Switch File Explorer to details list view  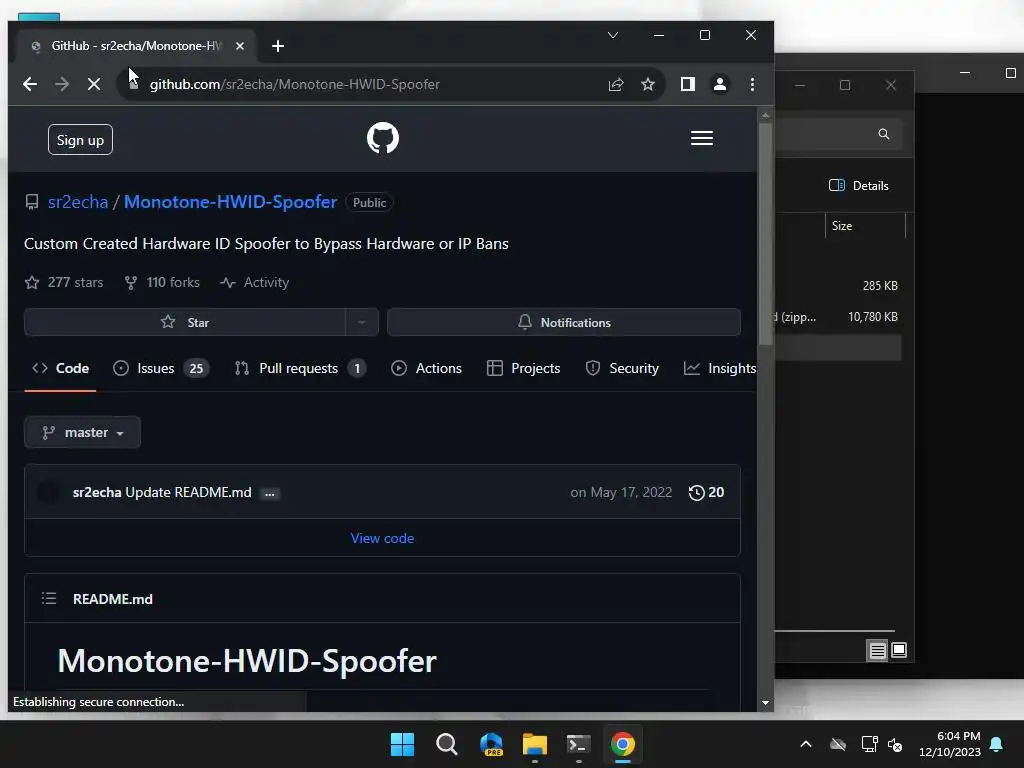click(877, 650)
